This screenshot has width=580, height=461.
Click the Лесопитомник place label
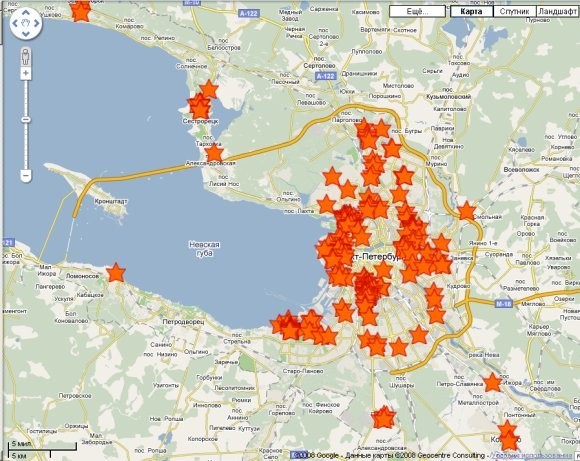235,388
